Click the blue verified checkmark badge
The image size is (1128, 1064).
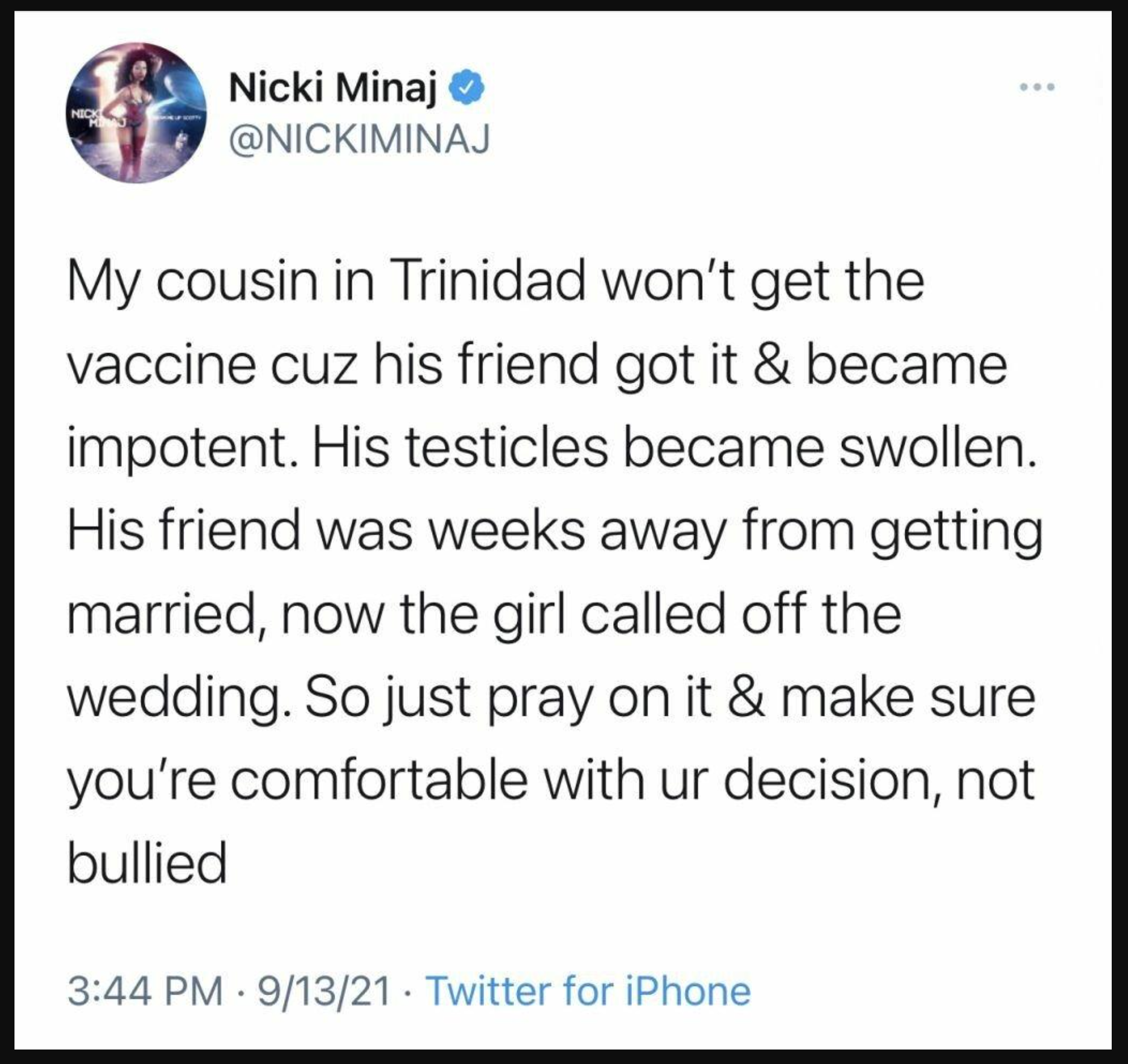pos(464,91)
